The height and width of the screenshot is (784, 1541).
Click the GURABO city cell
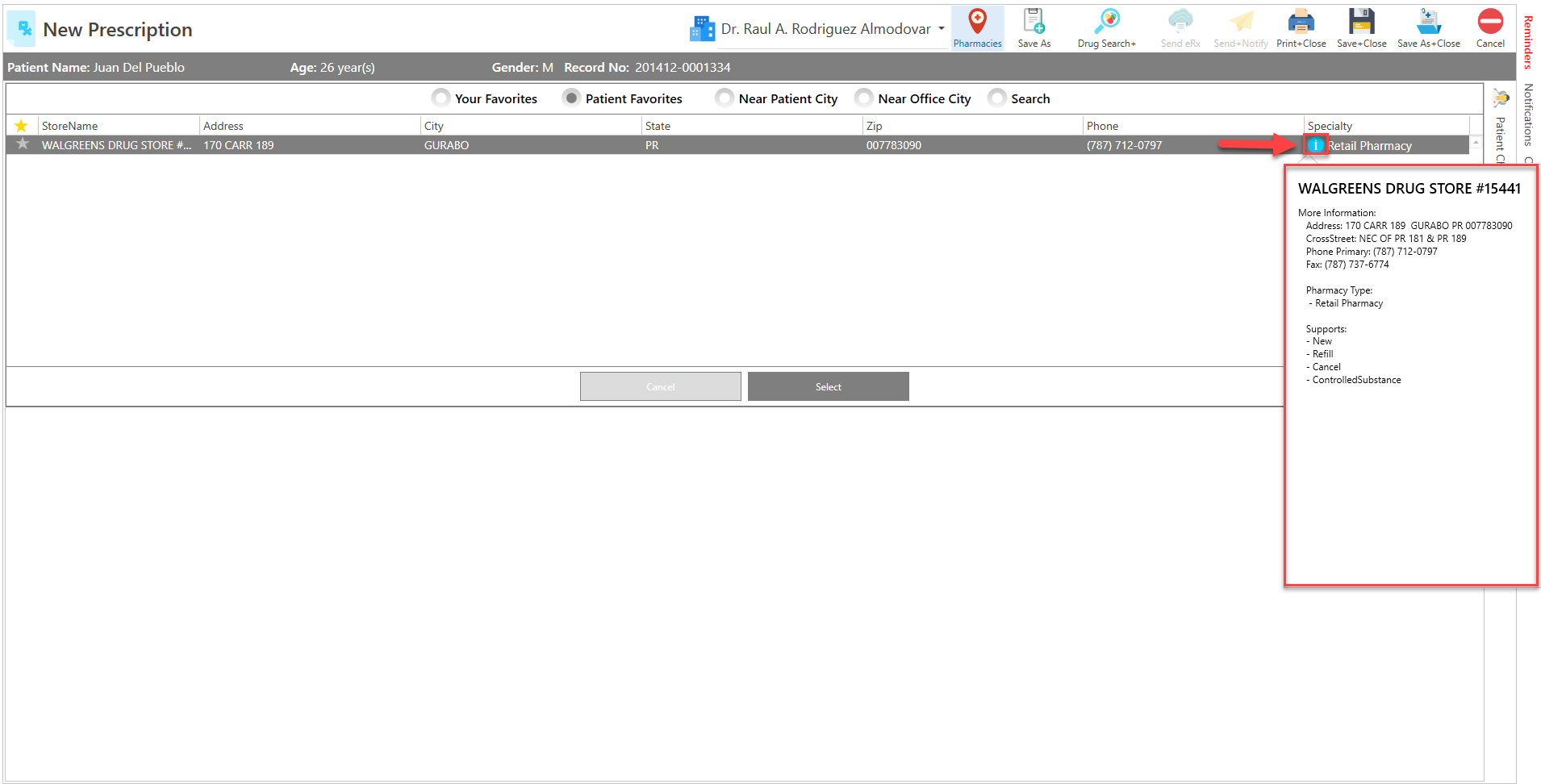click(x=446, y=145)
